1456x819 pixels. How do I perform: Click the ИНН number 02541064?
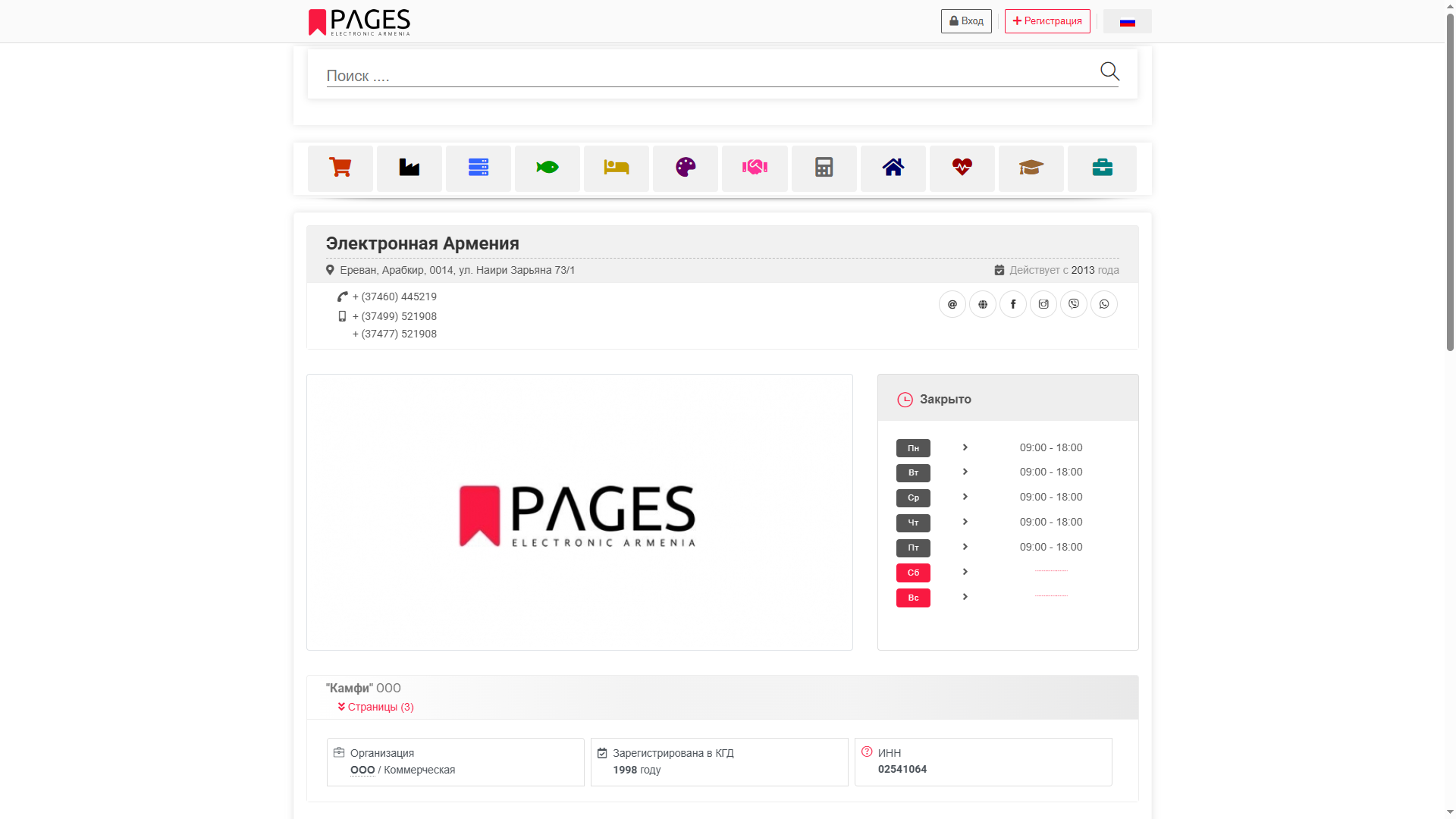point(902,769)
